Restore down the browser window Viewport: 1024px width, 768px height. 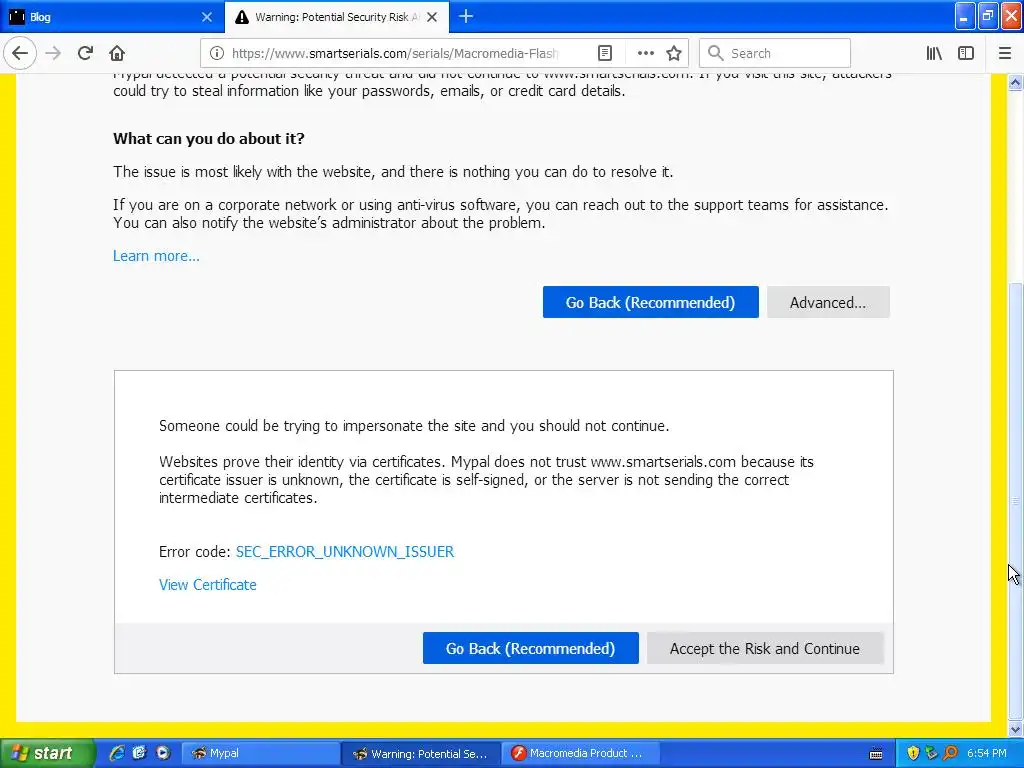pyautogui.click(x=988, y=16)
